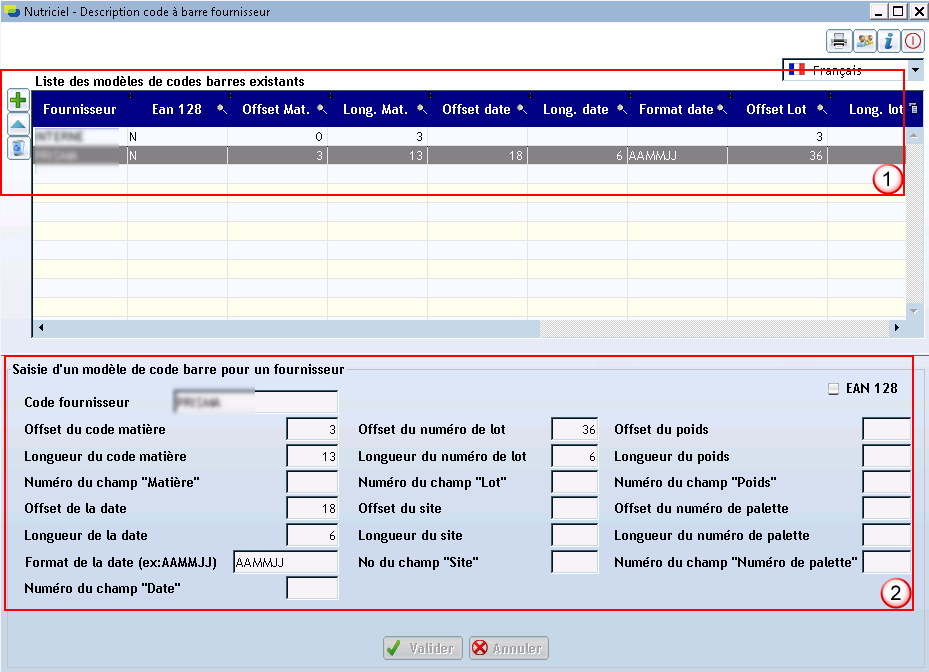Screen dimensions: 929x672
Task: Sort by the Ean 128 column header
Action: pos(177,110)
